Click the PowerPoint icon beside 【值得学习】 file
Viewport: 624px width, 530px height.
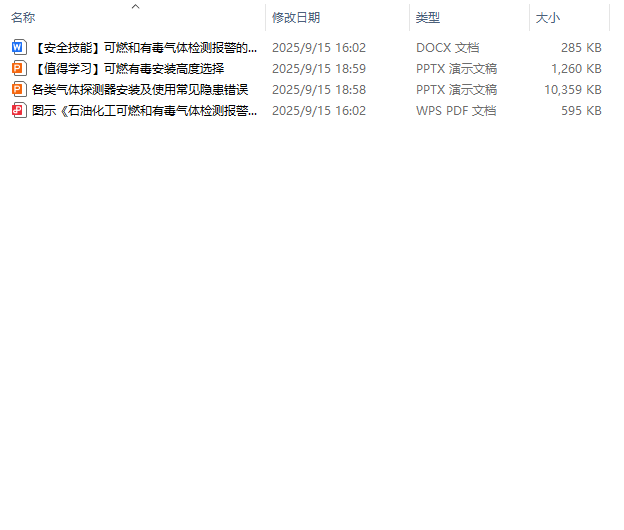[19, 68]
